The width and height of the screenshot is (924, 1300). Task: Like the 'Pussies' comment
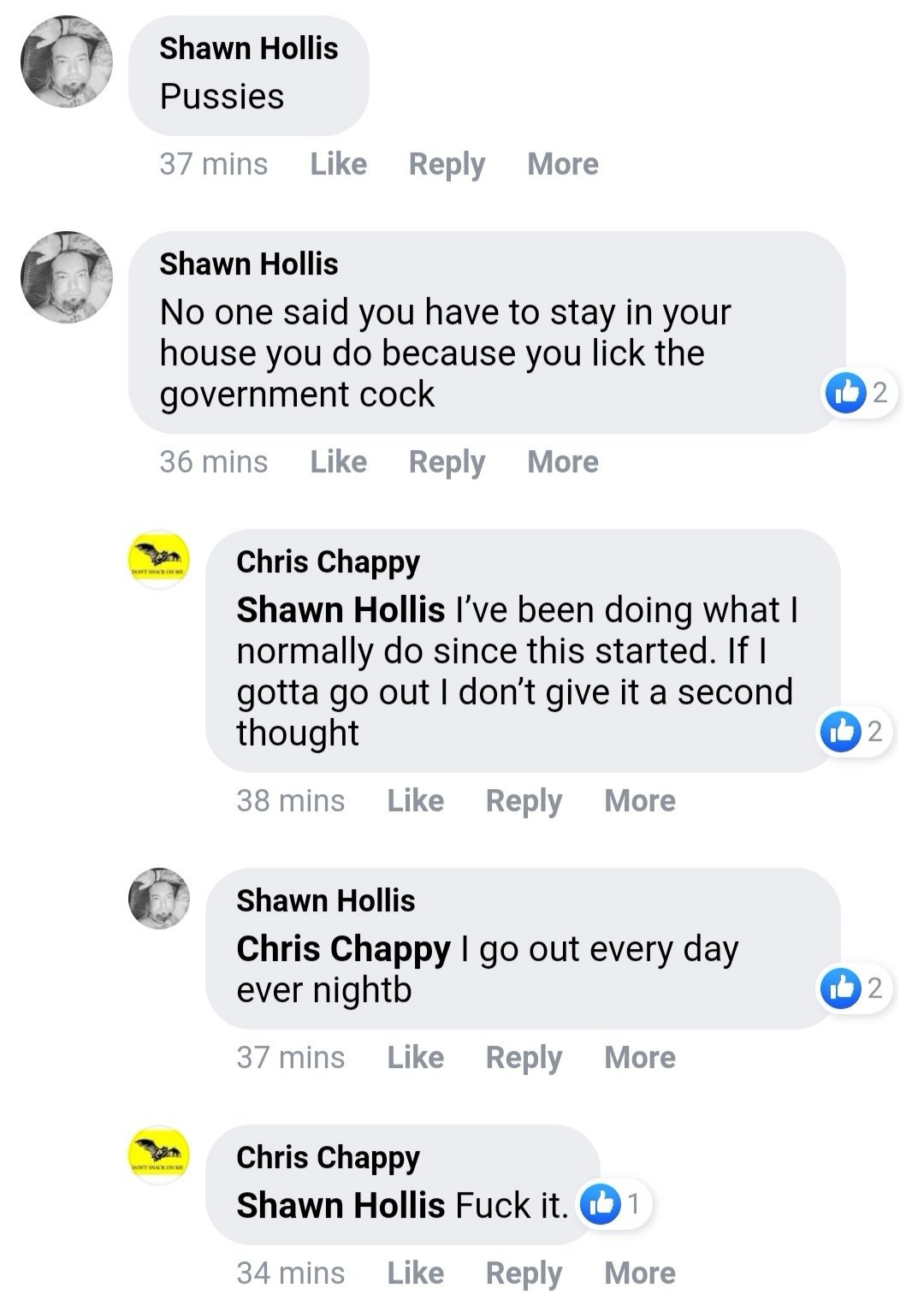(x=338, y=163)
